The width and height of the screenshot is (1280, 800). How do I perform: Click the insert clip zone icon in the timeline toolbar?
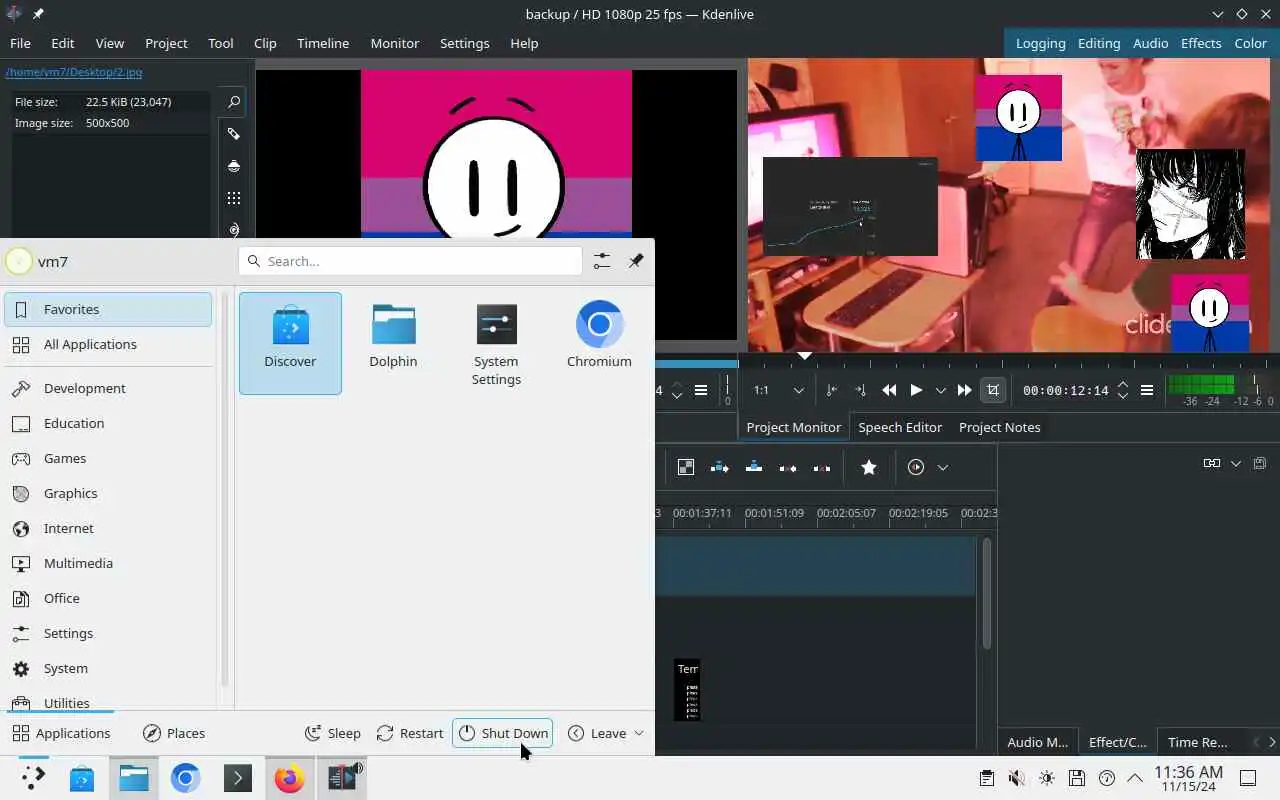tap(720, 467)
